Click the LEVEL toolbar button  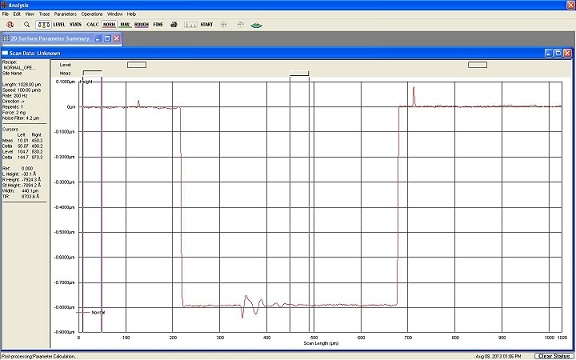pos(59,25)
